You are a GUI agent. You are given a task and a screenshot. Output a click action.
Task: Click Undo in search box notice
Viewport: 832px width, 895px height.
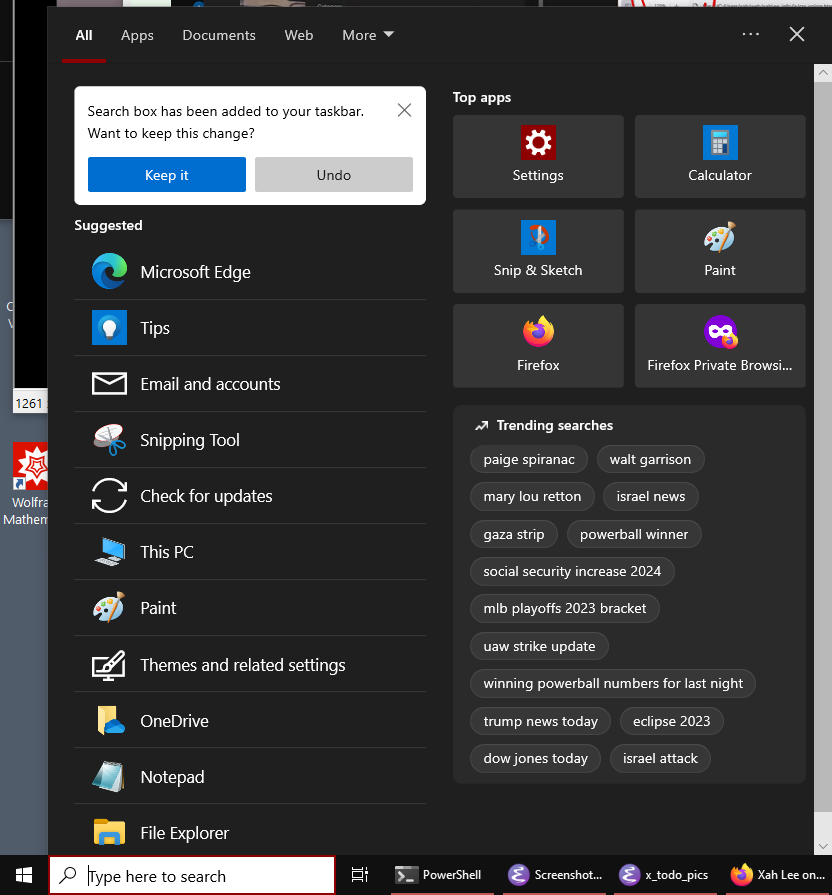(334, 175)
